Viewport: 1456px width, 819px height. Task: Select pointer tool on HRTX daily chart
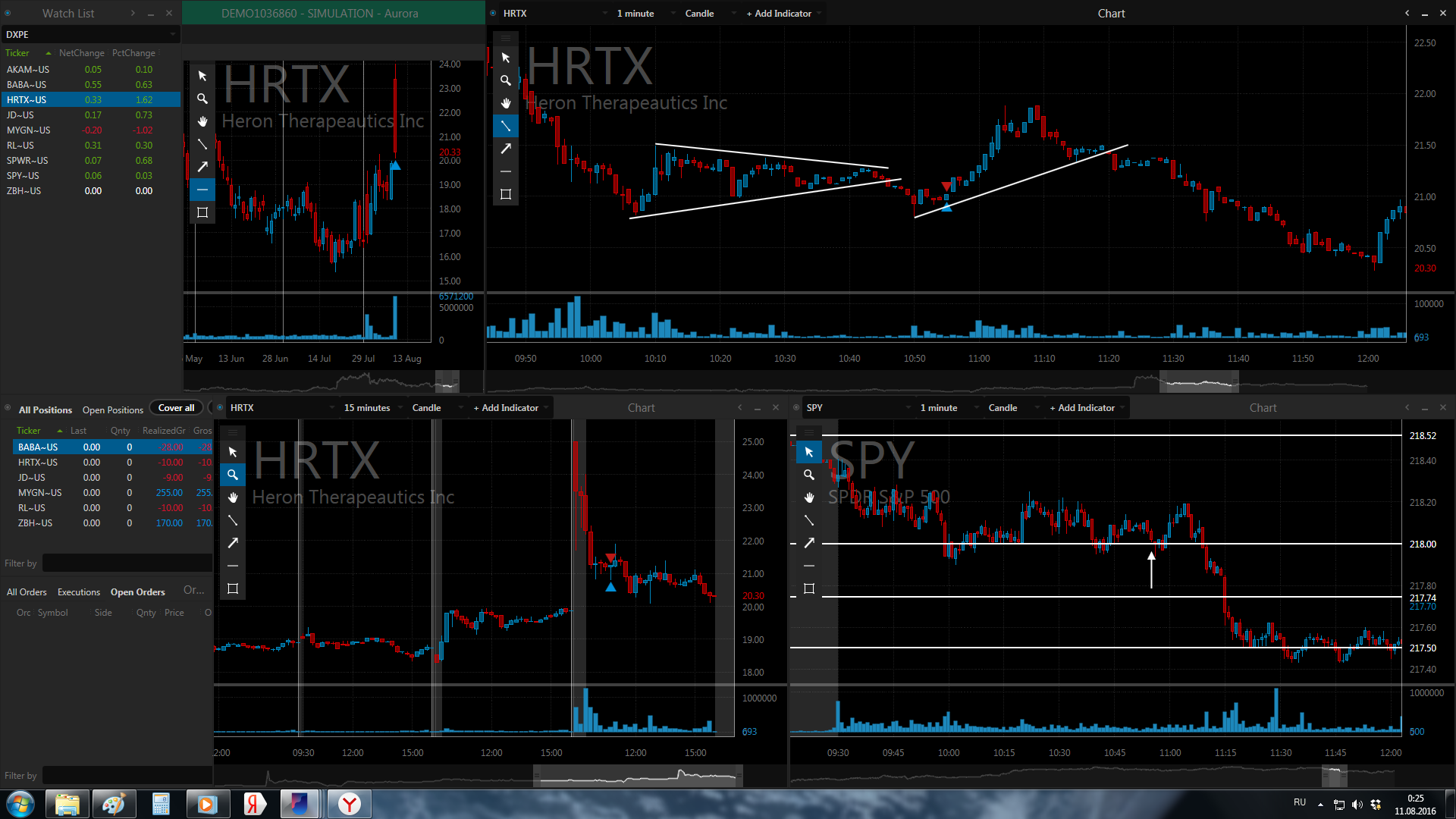tap(202, 76)
